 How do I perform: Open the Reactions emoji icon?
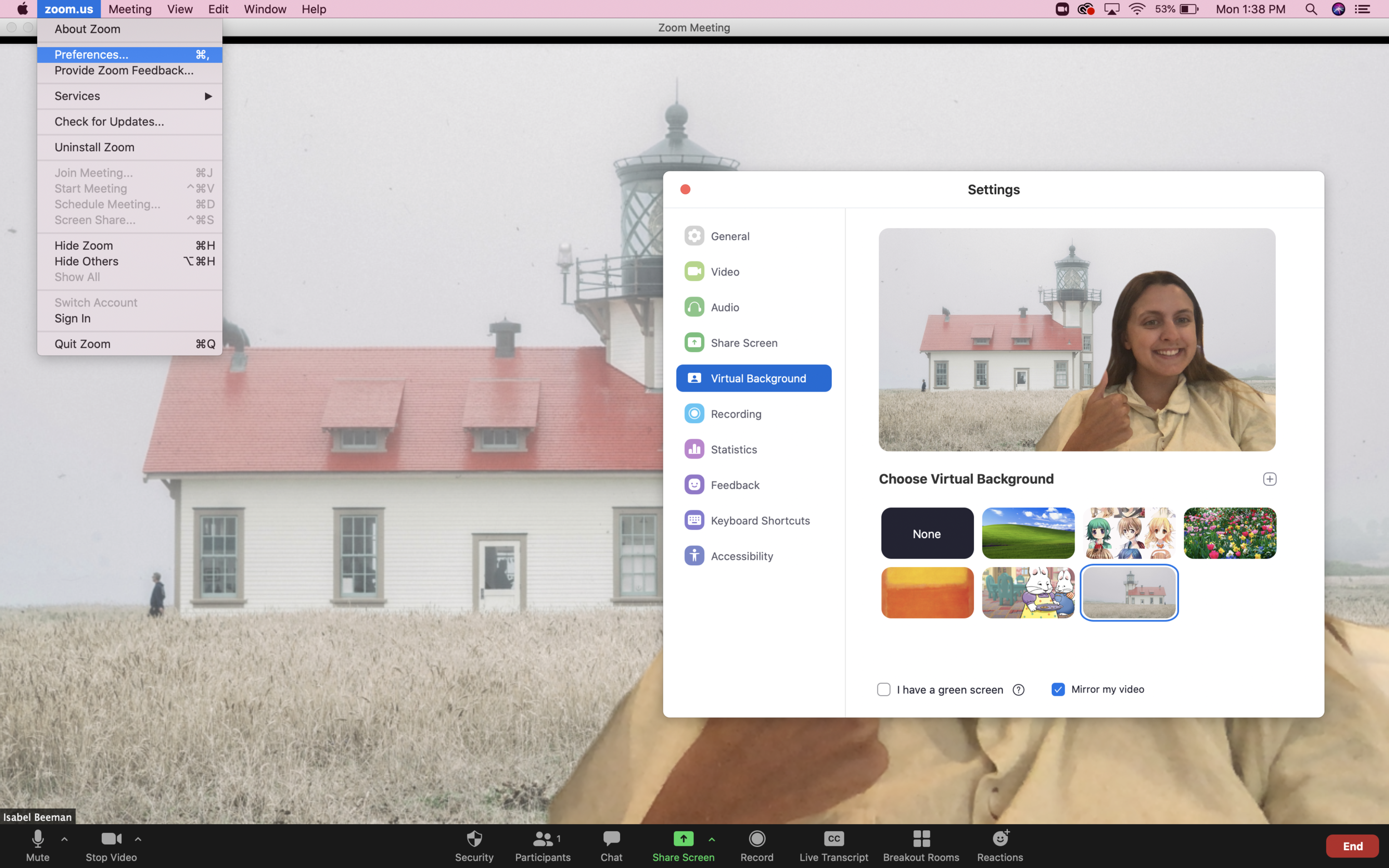click(1000, 838)
